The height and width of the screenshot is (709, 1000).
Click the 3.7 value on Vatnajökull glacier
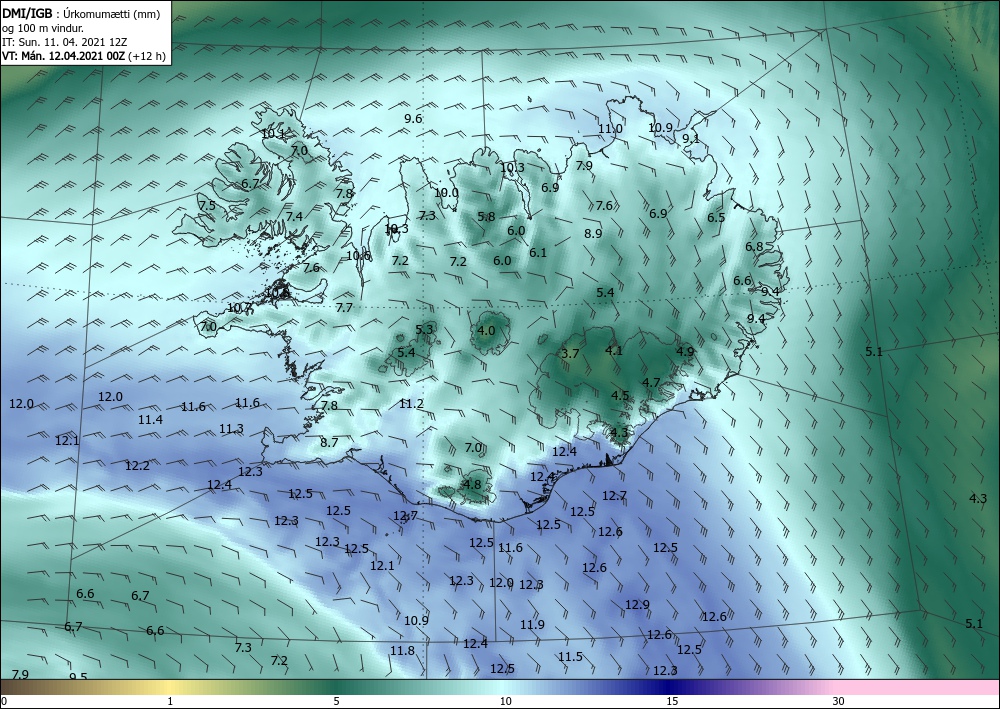570,353
